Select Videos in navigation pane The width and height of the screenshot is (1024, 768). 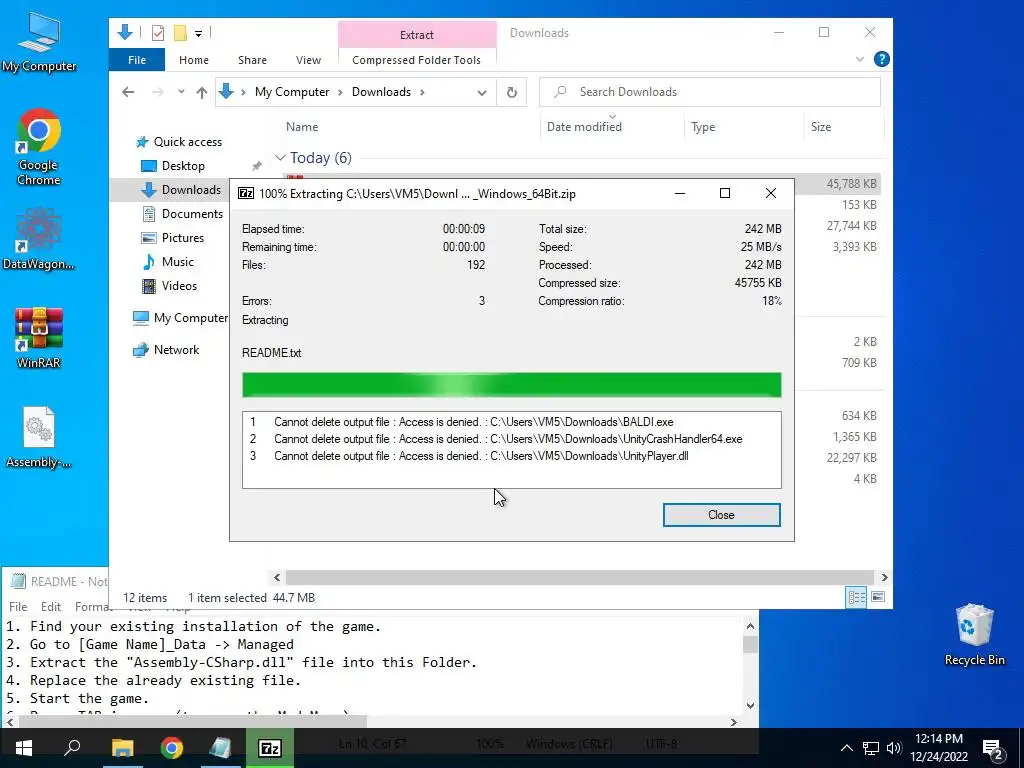(170, 286)
